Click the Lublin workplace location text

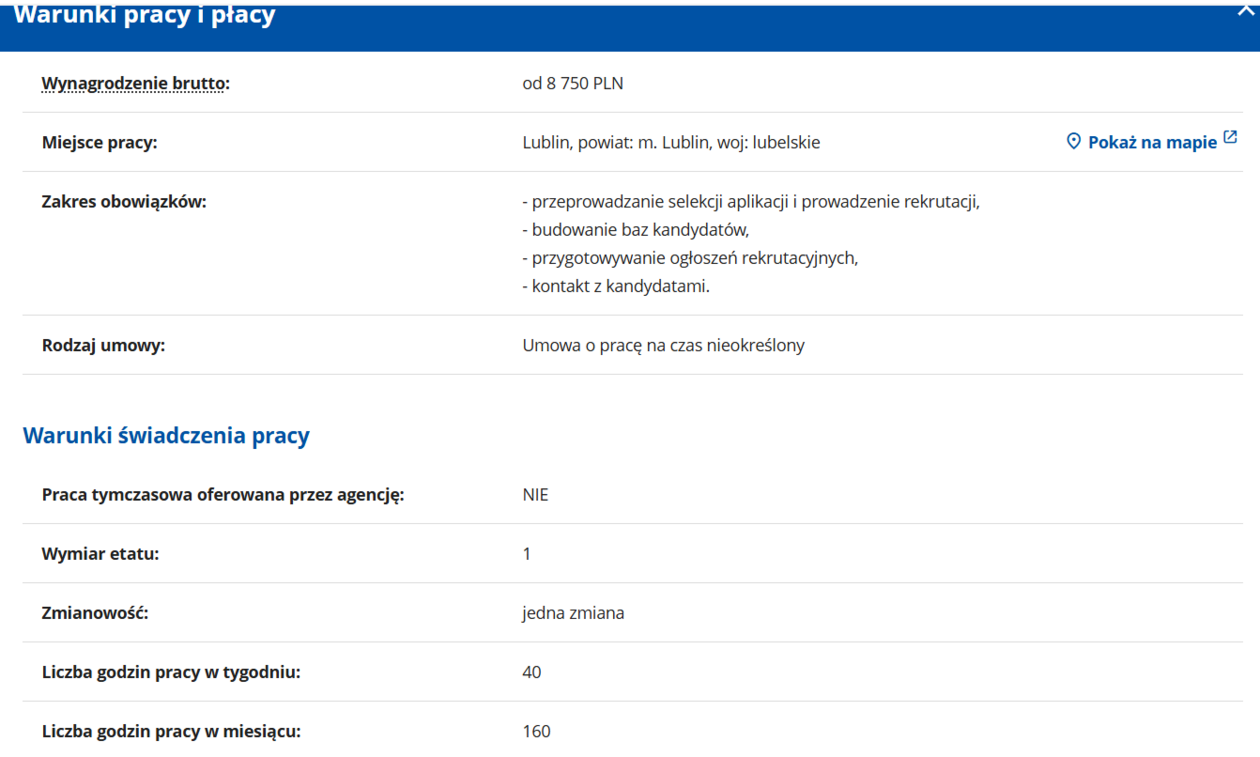[x=670, y=142]
